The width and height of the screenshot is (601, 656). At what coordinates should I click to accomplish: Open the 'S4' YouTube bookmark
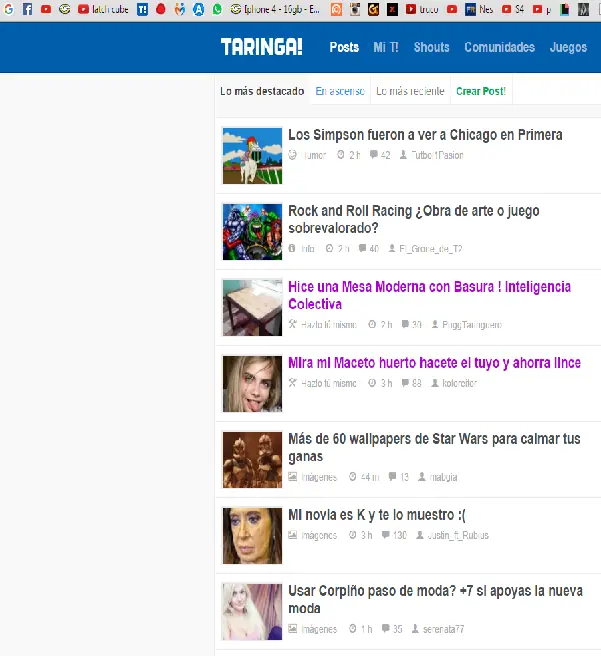click(513, 9)
